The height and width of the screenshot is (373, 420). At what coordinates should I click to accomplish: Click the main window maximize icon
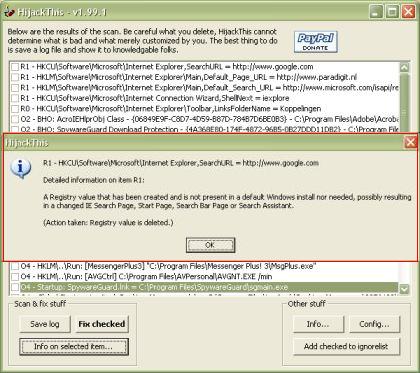392,12
